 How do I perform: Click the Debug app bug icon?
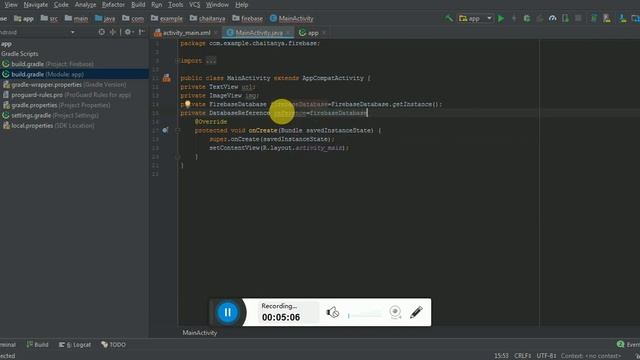click(x=527, y=18)
